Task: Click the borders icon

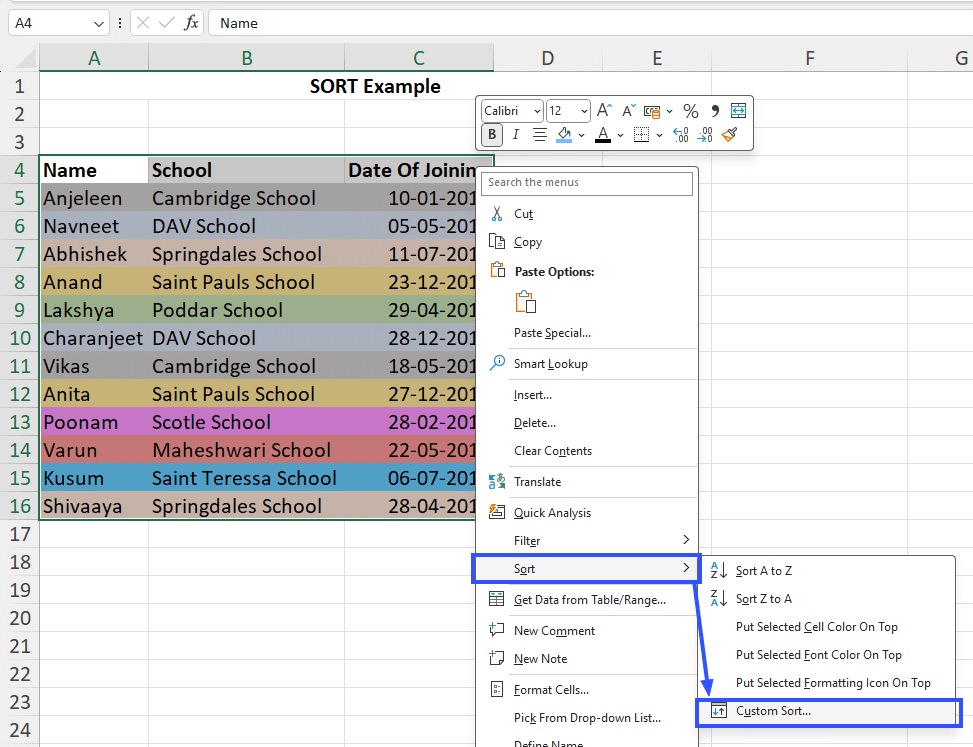Action: tap(641, 135)
